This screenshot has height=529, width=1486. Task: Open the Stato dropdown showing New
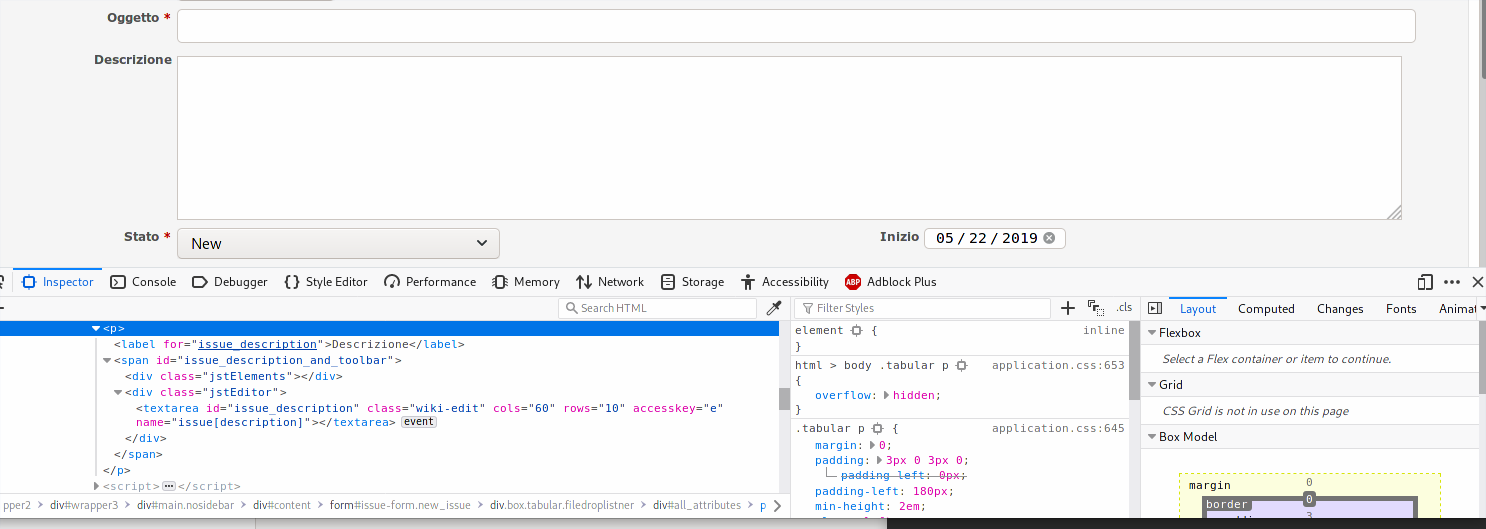338,243
